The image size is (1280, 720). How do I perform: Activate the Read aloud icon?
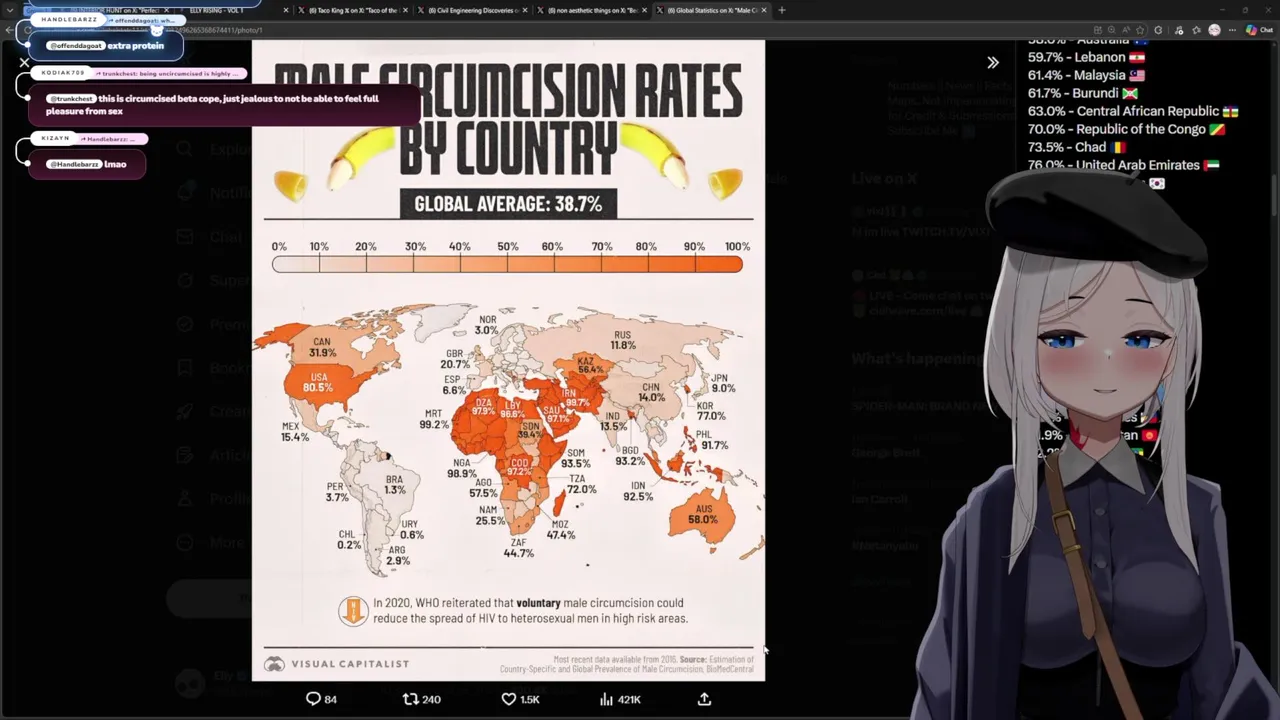click(x=1128, y=30)
